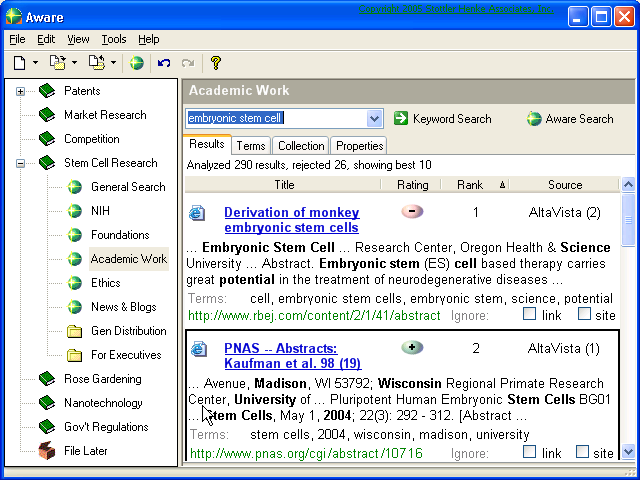640x480 pixels.
Task: Click the results scrollbar down arrow
Action: pyautogui.click(x=629, y=452)
